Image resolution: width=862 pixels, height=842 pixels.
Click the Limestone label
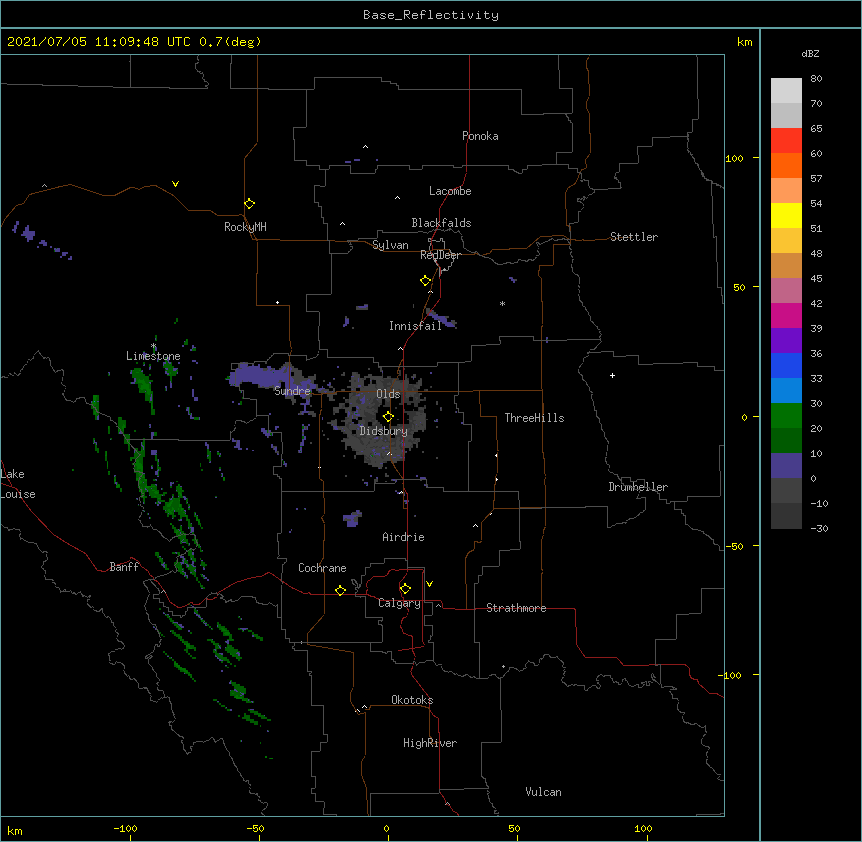coord(153,356)
